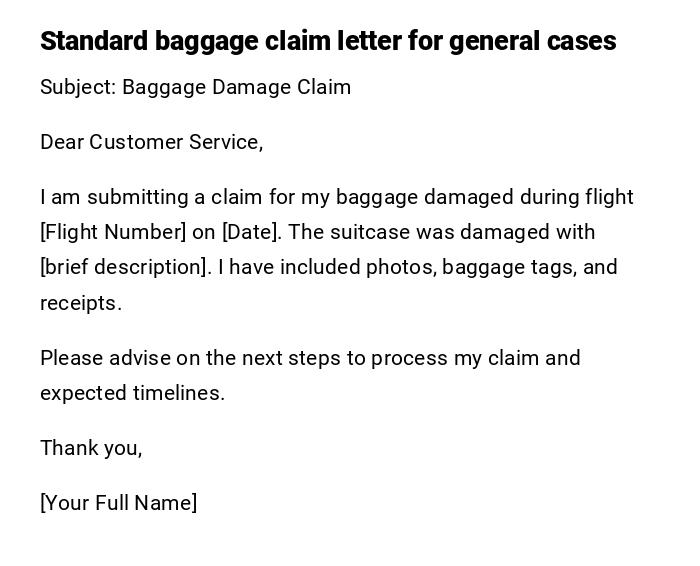Viewport: 700px width, 566px height.
Task: Click the word "receipts." in the letter
Action: click(x=80, y=303)
